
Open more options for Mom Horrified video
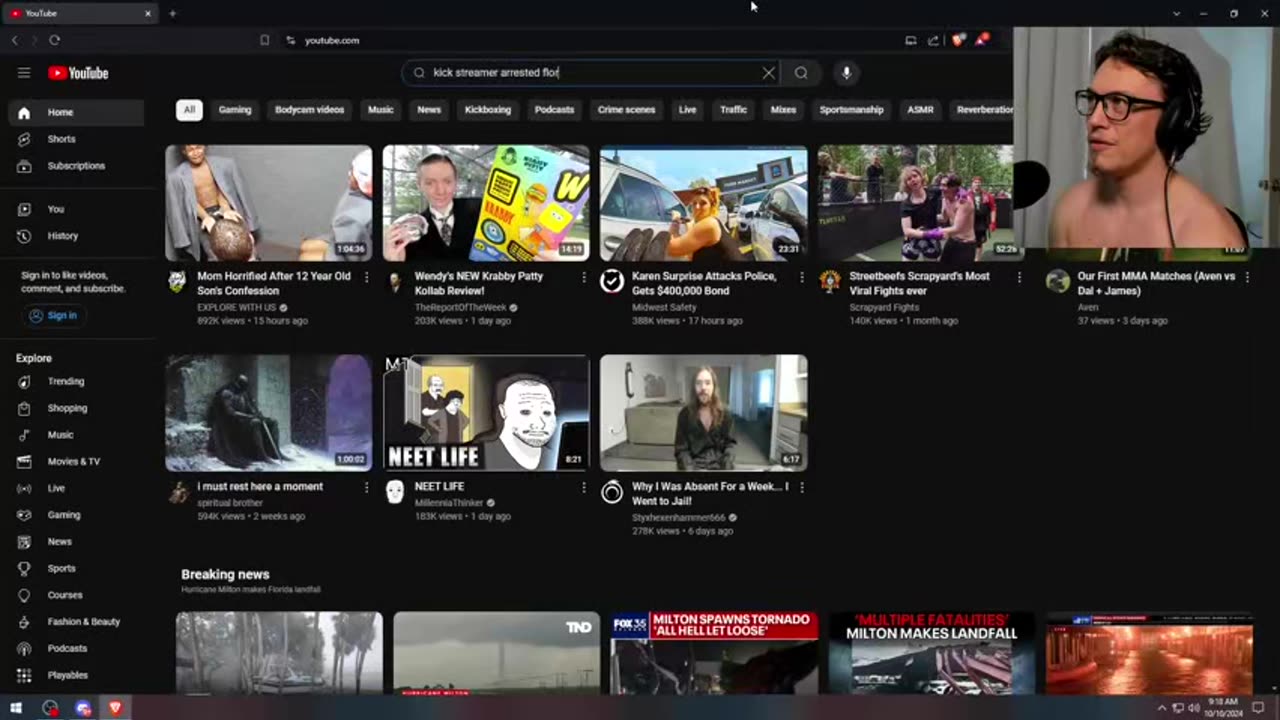point(366,277)
